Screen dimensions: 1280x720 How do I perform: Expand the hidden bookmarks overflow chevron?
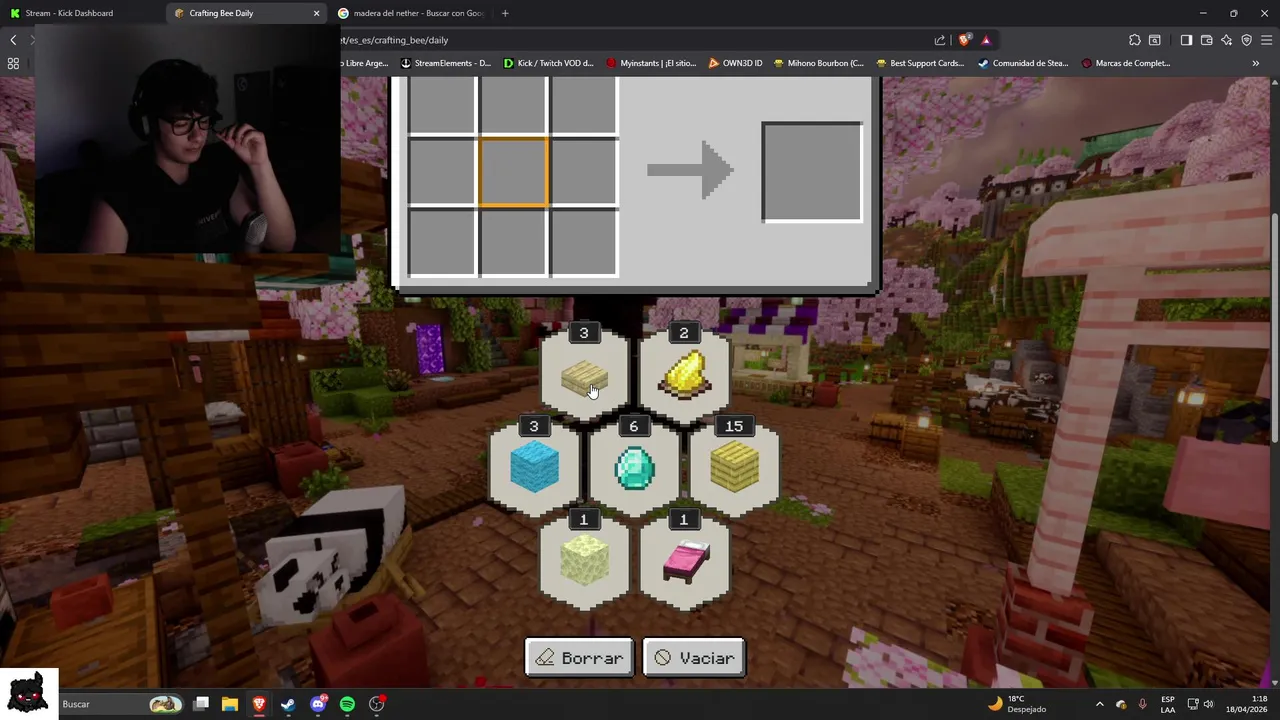pos(1255,63)
